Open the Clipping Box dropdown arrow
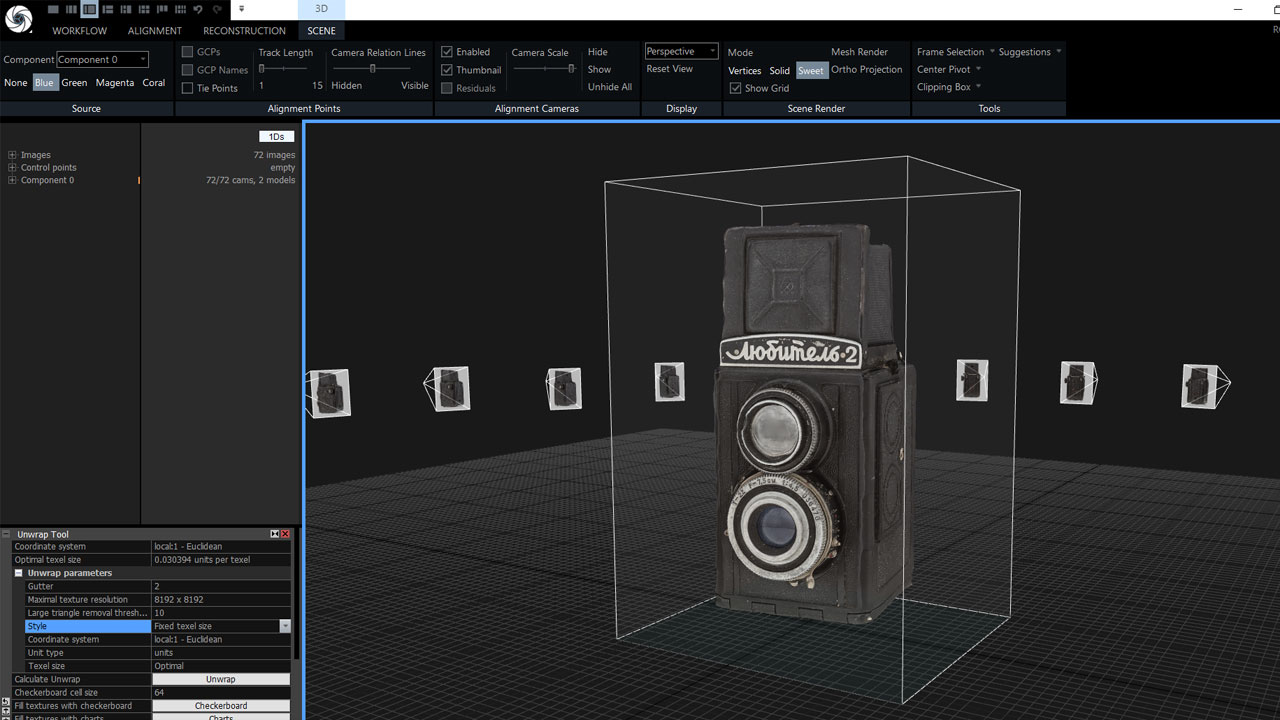 (979, 87)
